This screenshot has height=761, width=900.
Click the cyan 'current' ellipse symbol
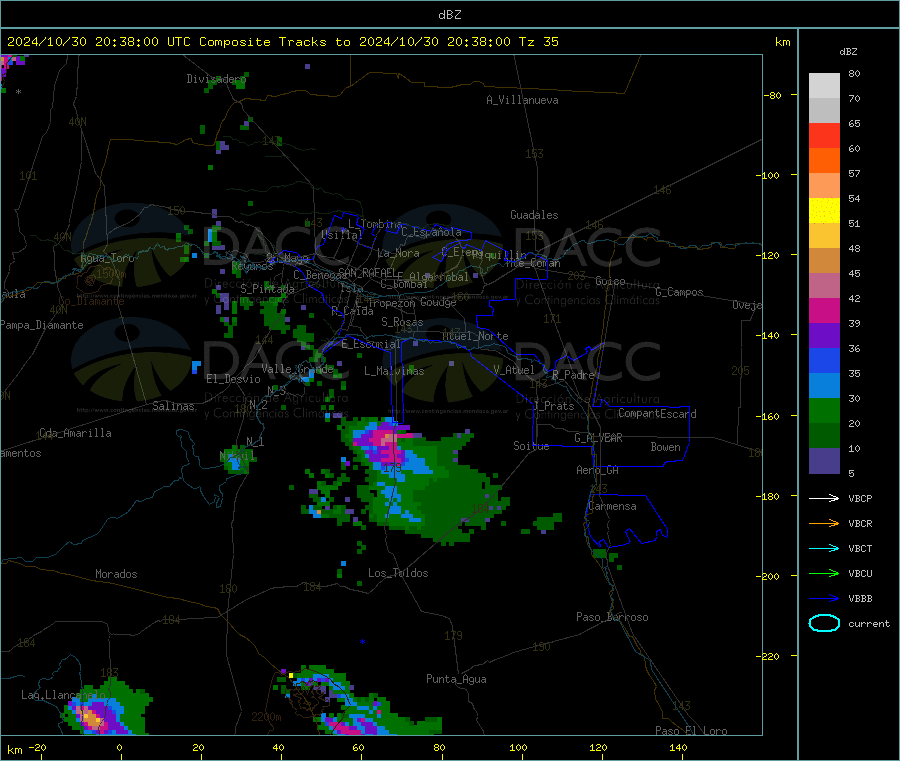(824, 623)
